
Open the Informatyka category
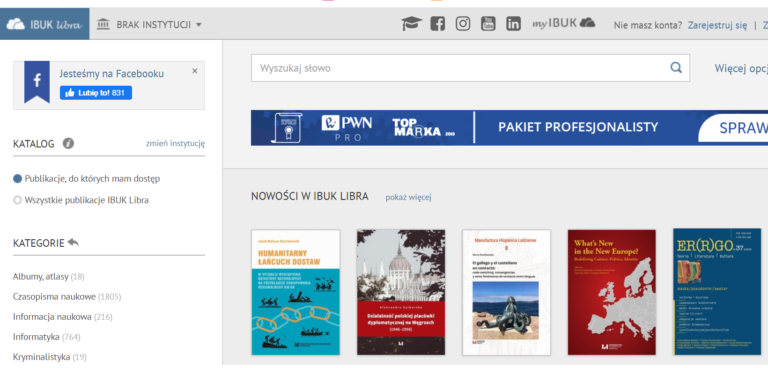(x=36, y=337)
